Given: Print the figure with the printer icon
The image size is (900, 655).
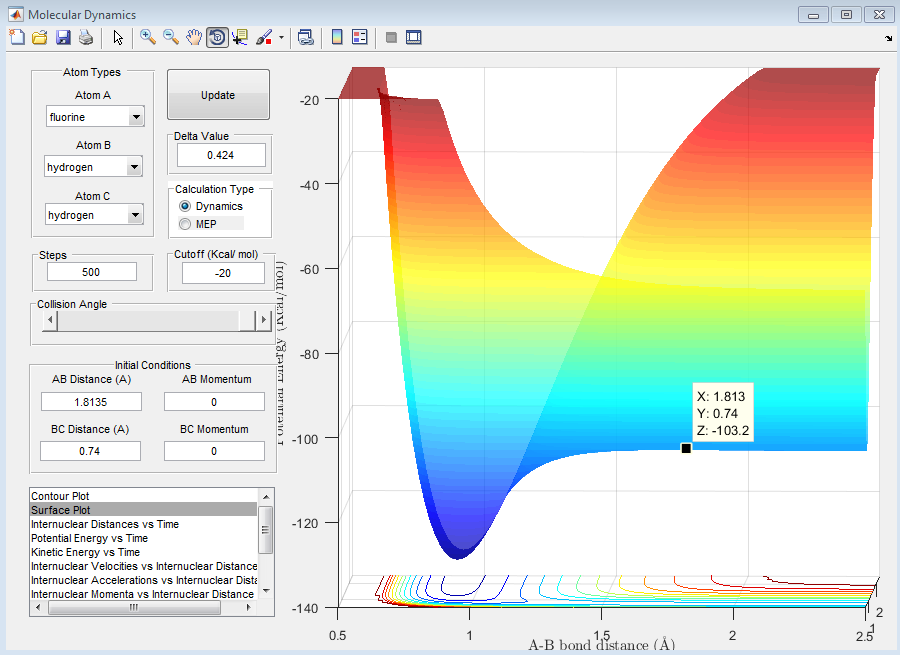Looking at the screenshot, I should click(x=86, y=37).
